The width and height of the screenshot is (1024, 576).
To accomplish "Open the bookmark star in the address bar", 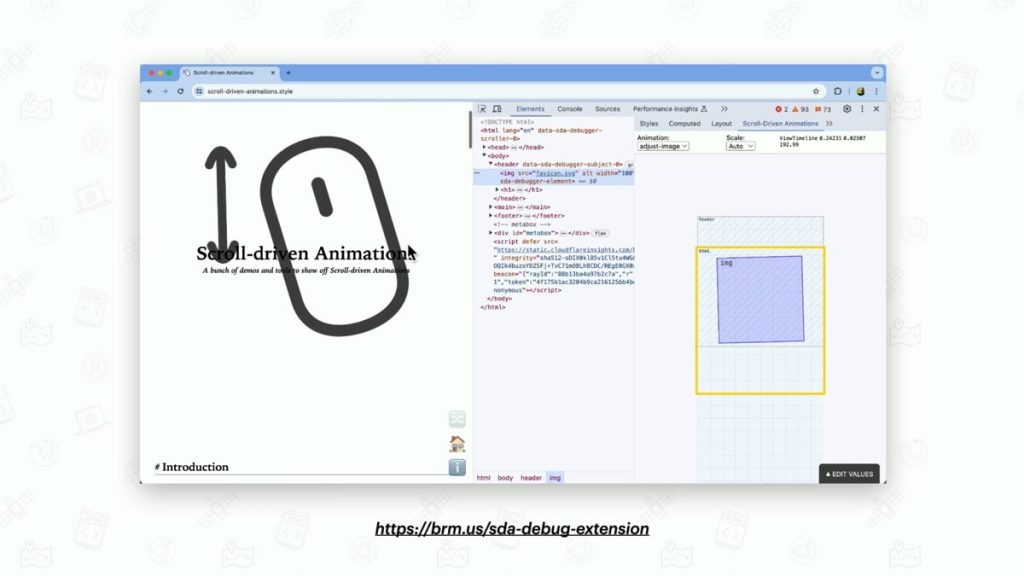I will click(816, 91).
